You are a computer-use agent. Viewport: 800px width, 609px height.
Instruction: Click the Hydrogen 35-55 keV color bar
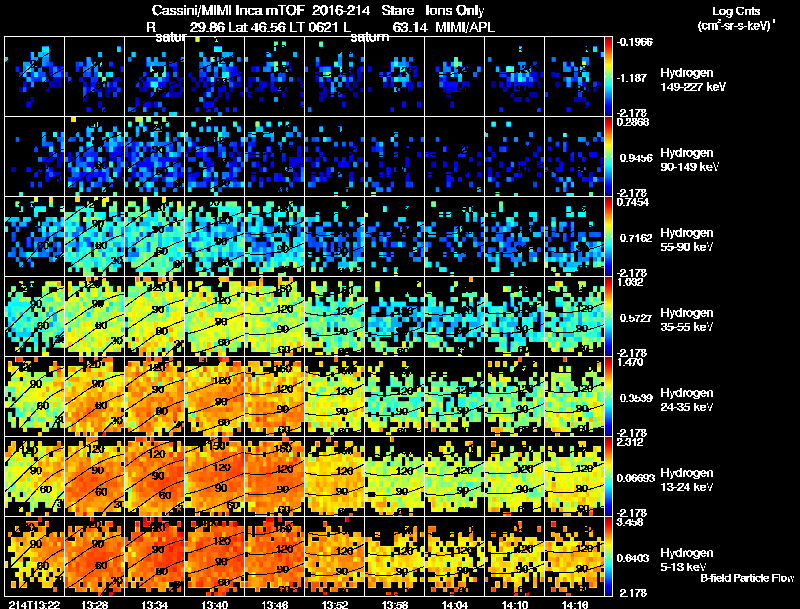(x=608, y=316)
